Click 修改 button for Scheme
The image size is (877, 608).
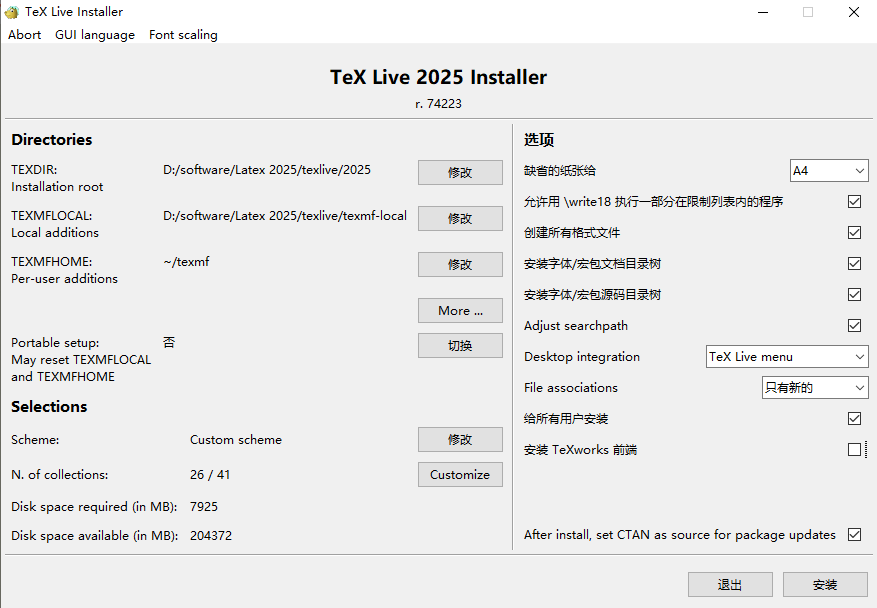point(460,440)
